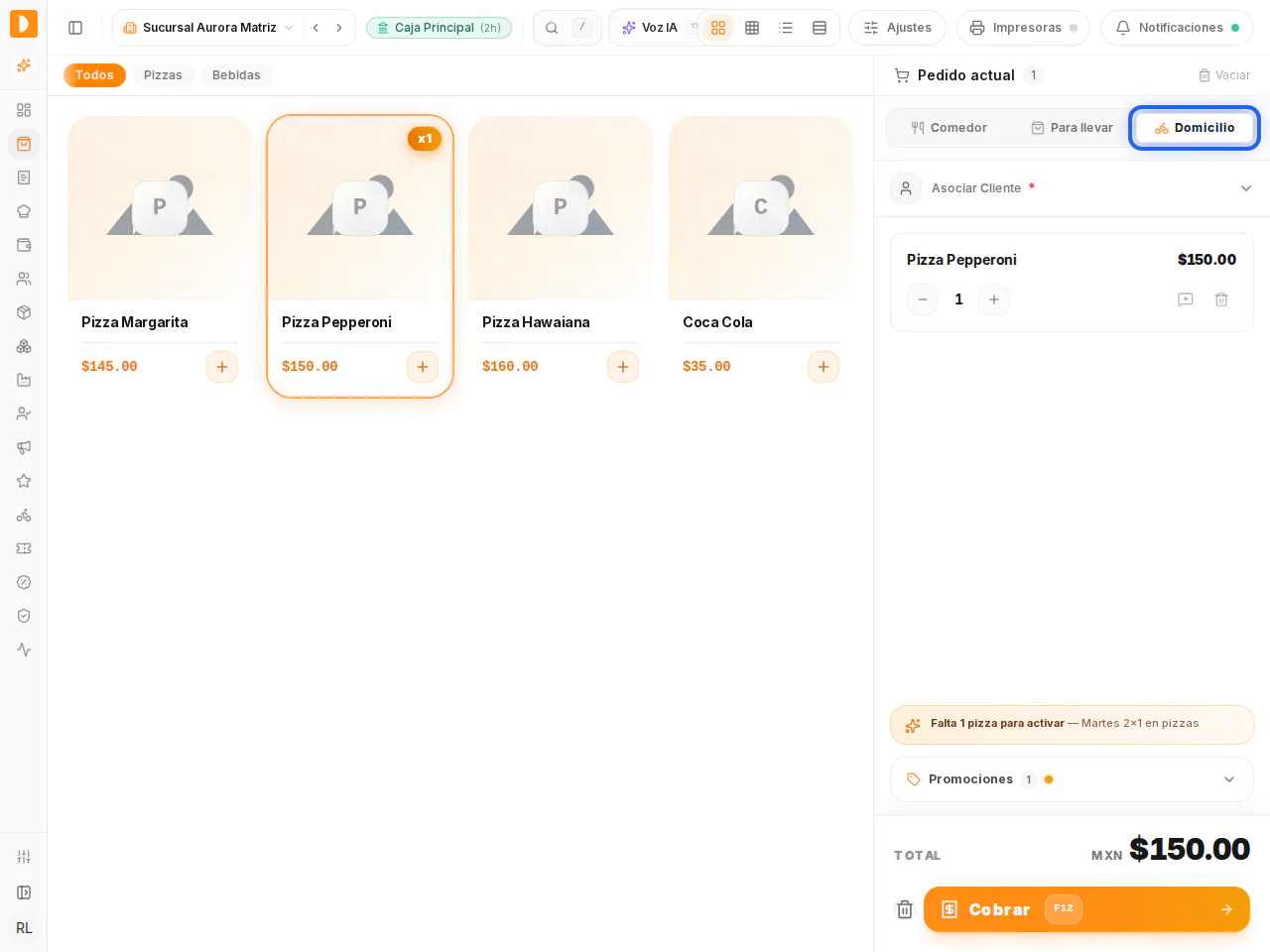1270x952 pixels.
Task: Open Sucursal Aurora Matriz branch dropdown
Action: pyautogui.click(x=208, y=28)
